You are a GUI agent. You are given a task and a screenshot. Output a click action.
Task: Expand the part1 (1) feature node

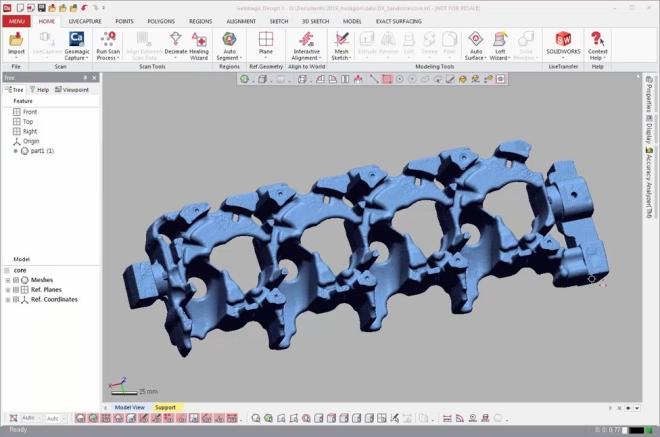[x=15, y=151]
